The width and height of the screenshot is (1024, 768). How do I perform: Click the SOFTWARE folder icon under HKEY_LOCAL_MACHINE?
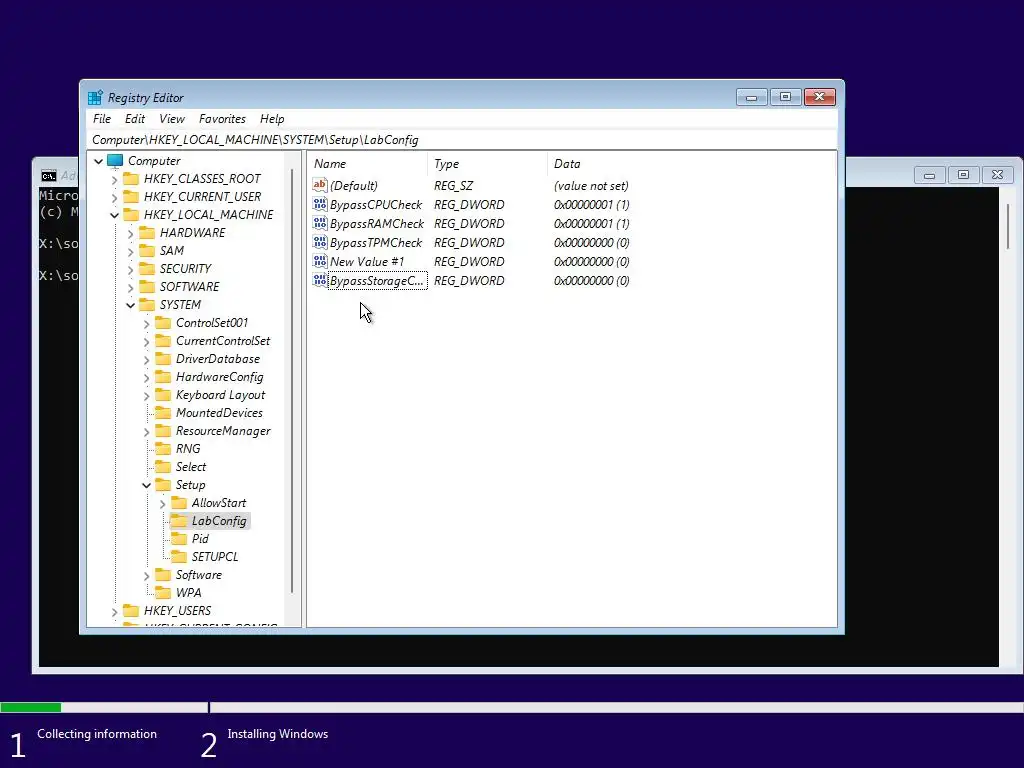(x=148, y=287)
